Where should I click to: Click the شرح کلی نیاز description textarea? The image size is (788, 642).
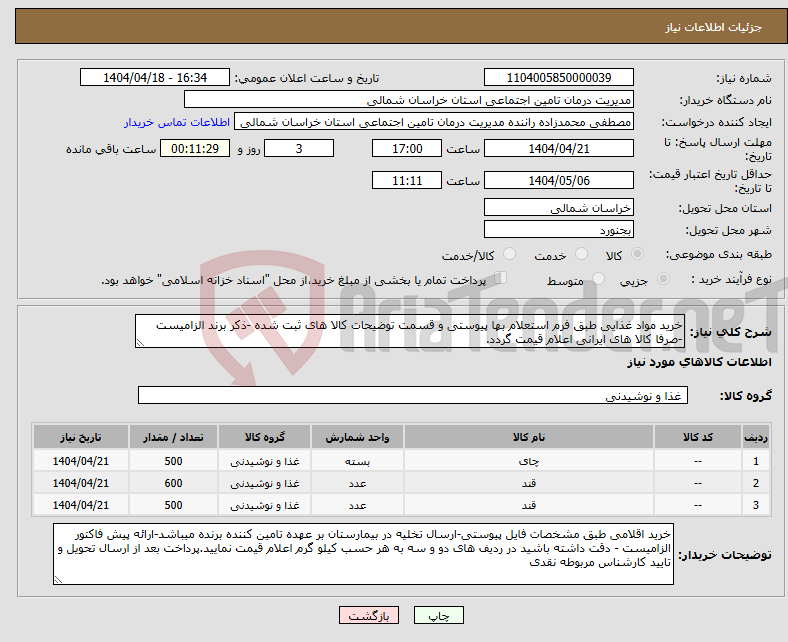[x=410, y=331]
